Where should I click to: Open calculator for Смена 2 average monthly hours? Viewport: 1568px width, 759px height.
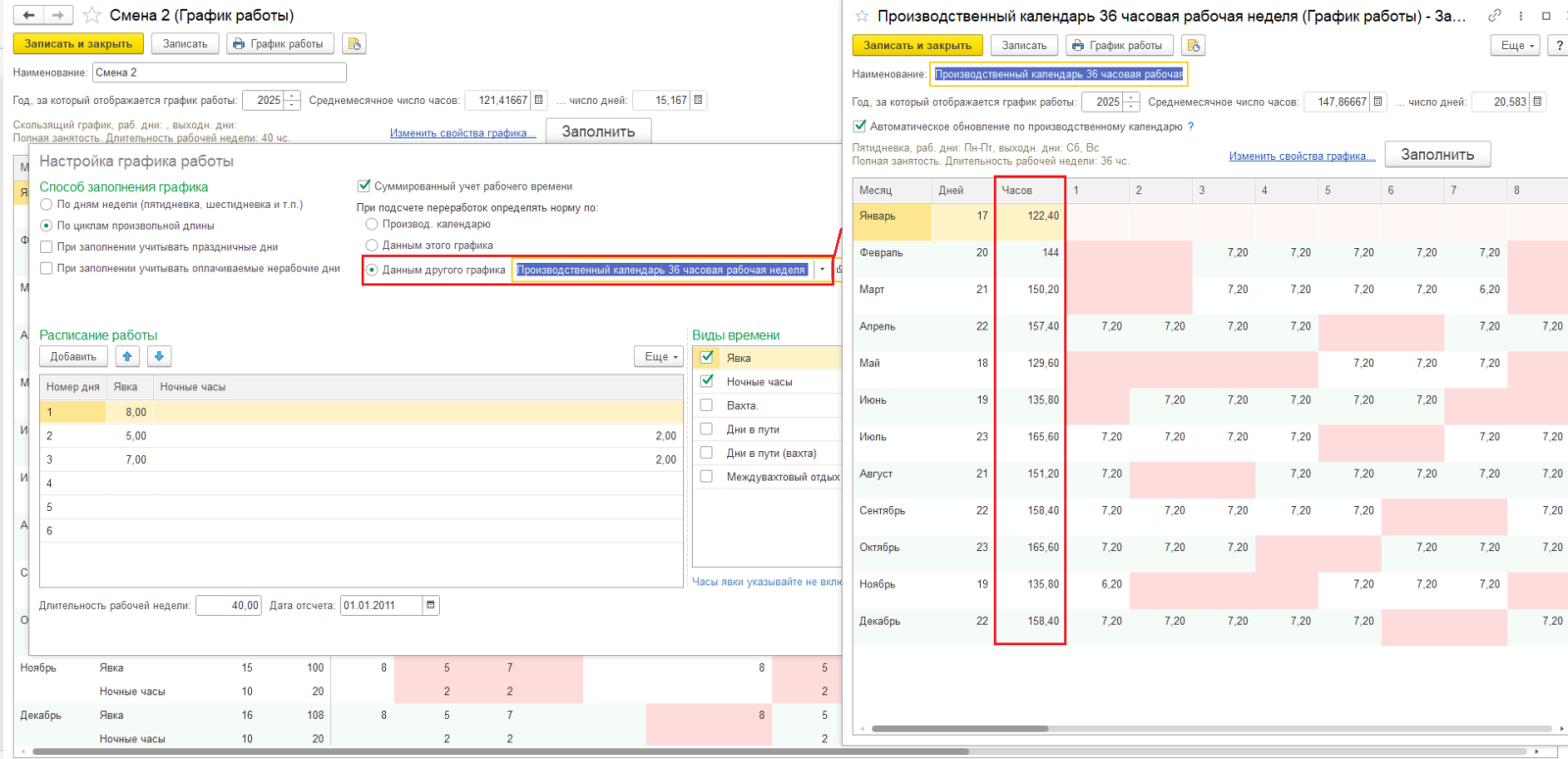point(539,100)
